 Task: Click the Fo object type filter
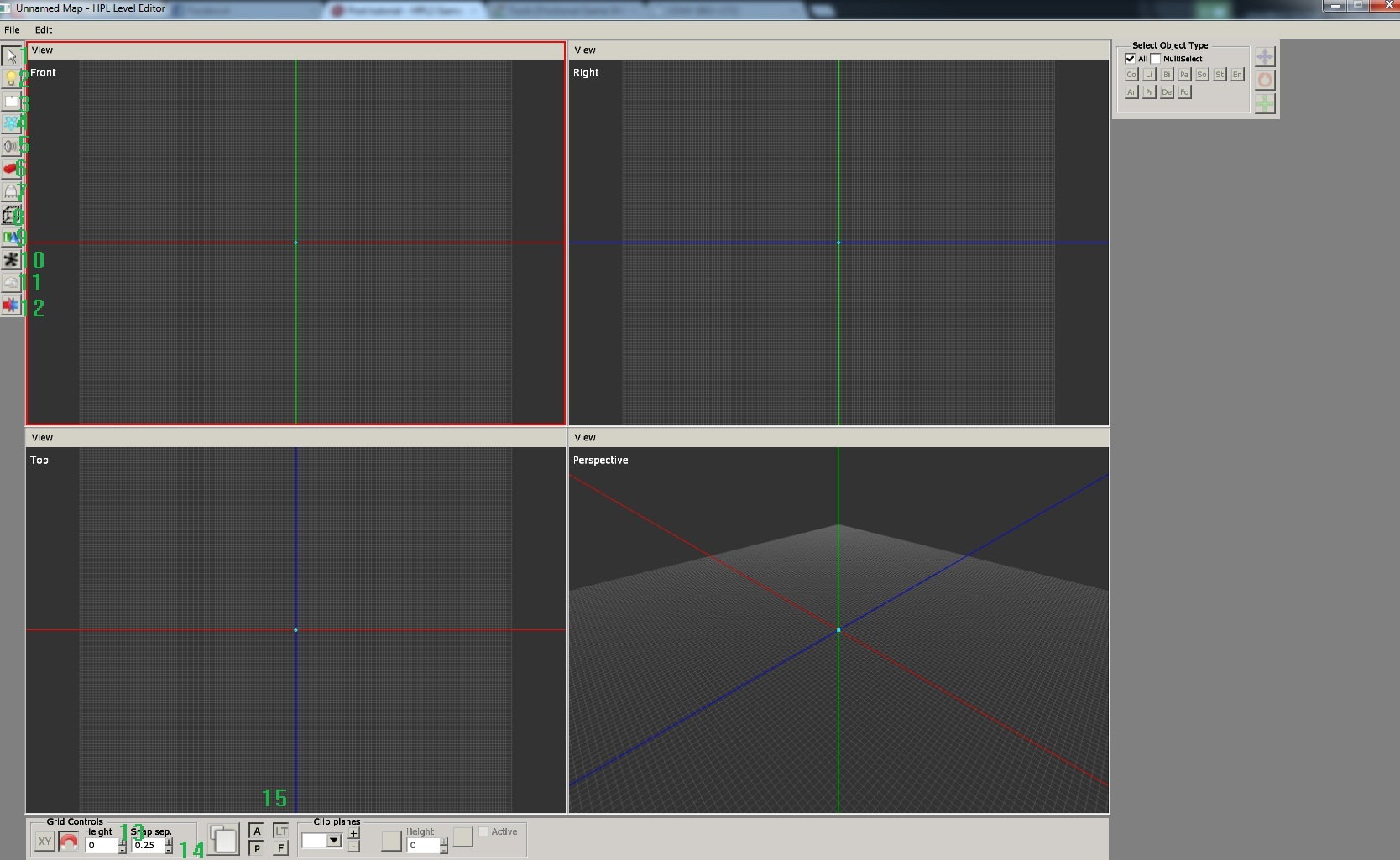coord(1184,92)
